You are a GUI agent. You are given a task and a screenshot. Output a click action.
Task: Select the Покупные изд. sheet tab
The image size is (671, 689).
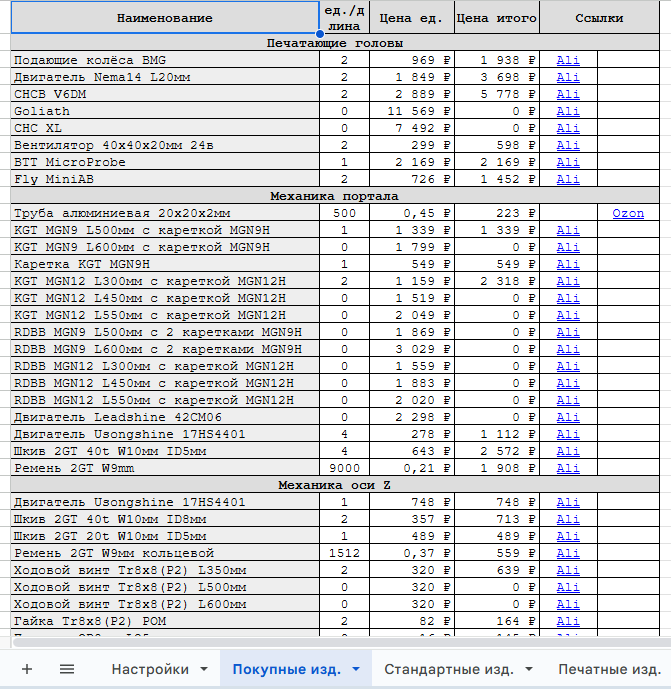(287, 669)
